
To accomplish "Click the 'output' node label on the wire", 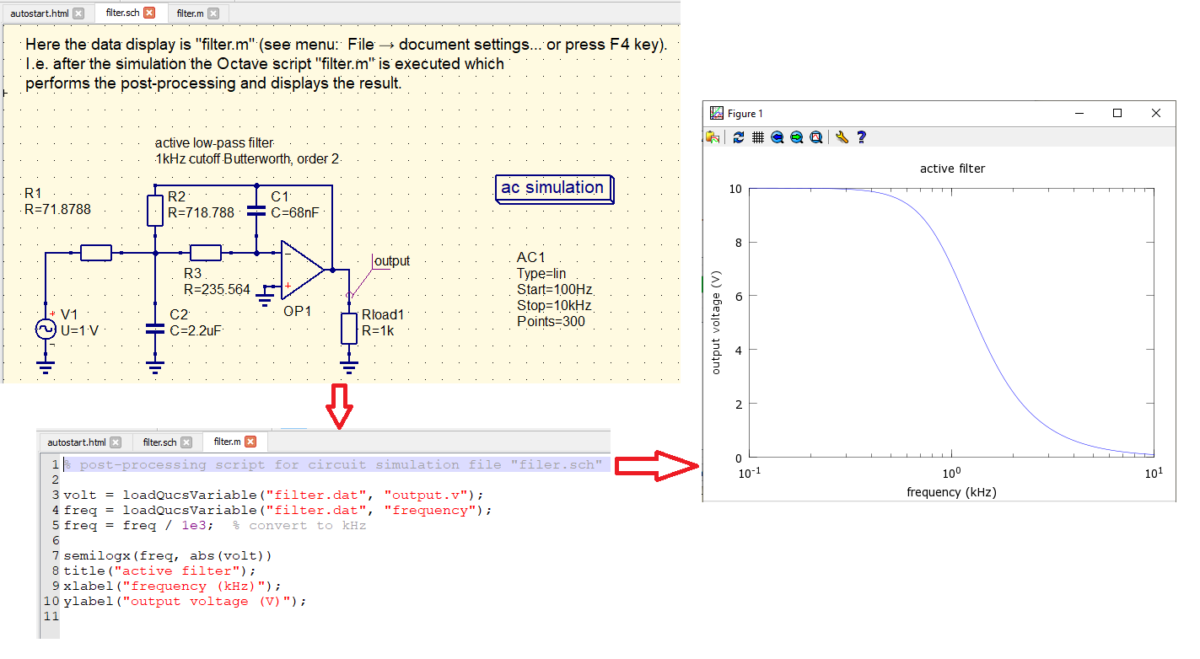I will pyautogui.click(x=391, y=261).
